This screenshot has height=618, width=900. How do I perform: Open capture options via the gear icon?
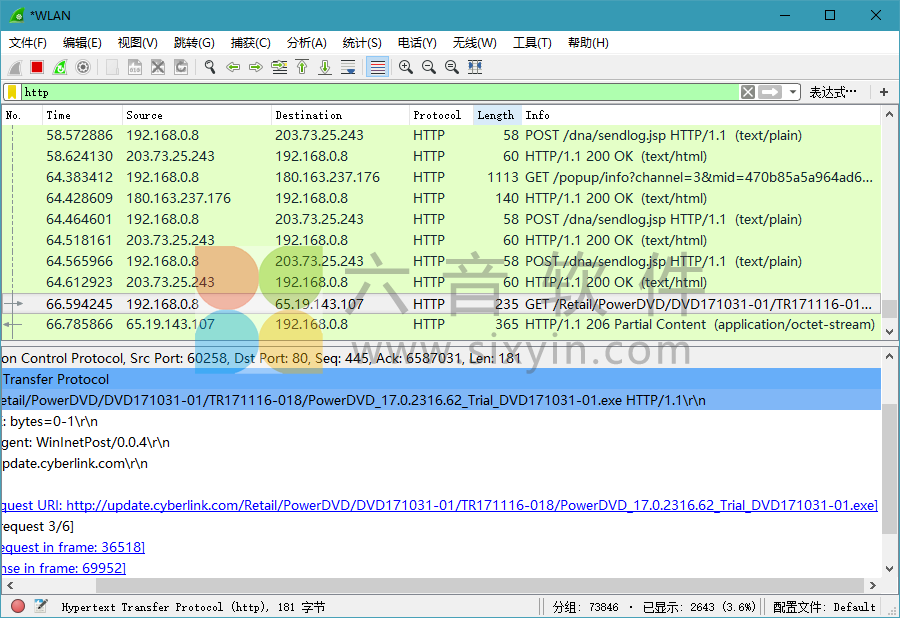pos(82,66)
